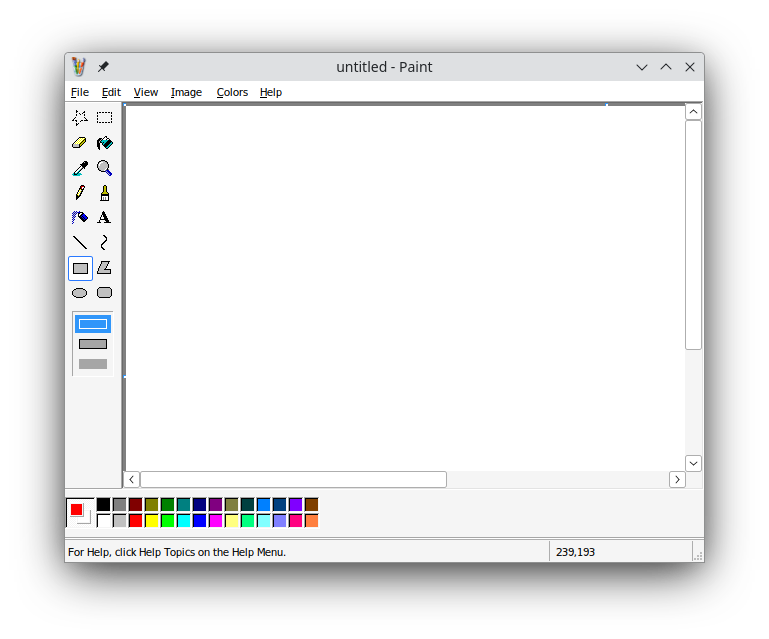Select solid fill without outline style
The width and height of the screenshot is (769, 639).
(x=93, y=364)
